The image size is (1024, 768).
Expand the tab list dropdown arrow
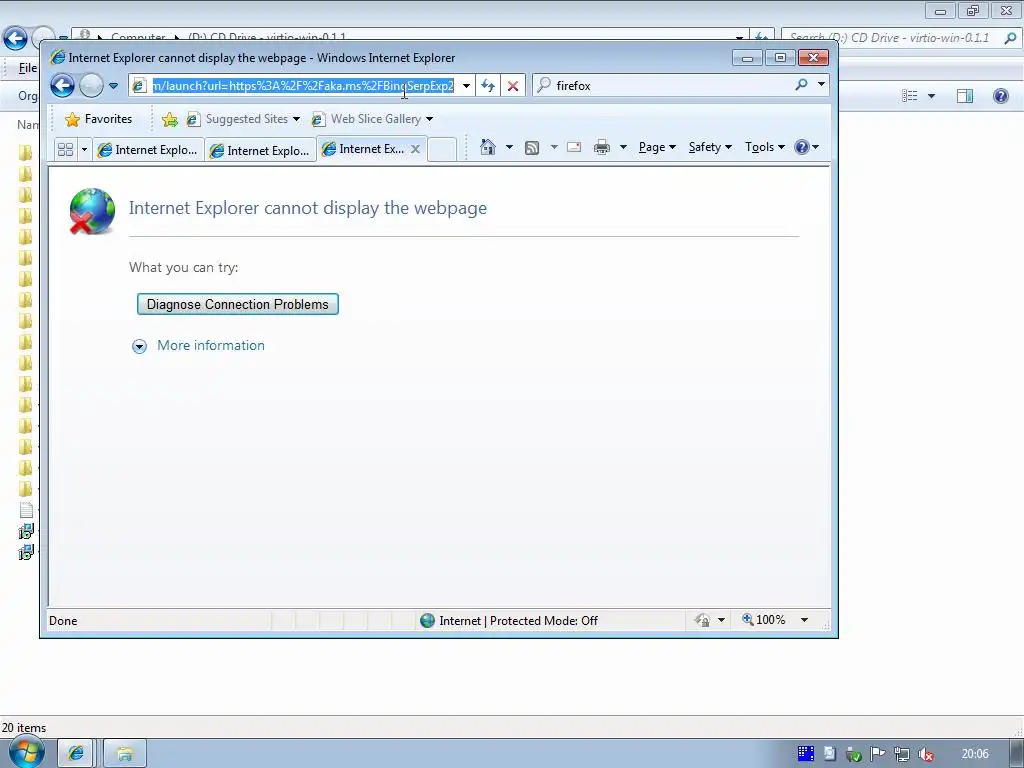click(84, 150)
